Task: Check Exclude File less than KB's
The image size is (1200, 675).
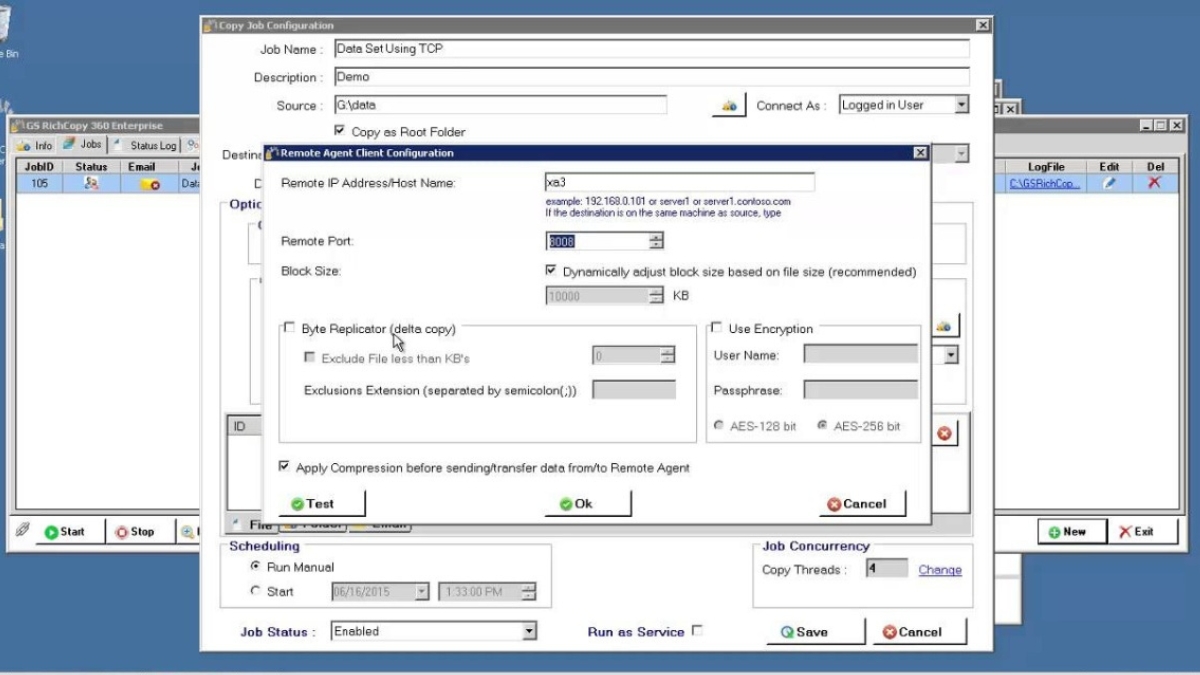Action: (309, 357)
